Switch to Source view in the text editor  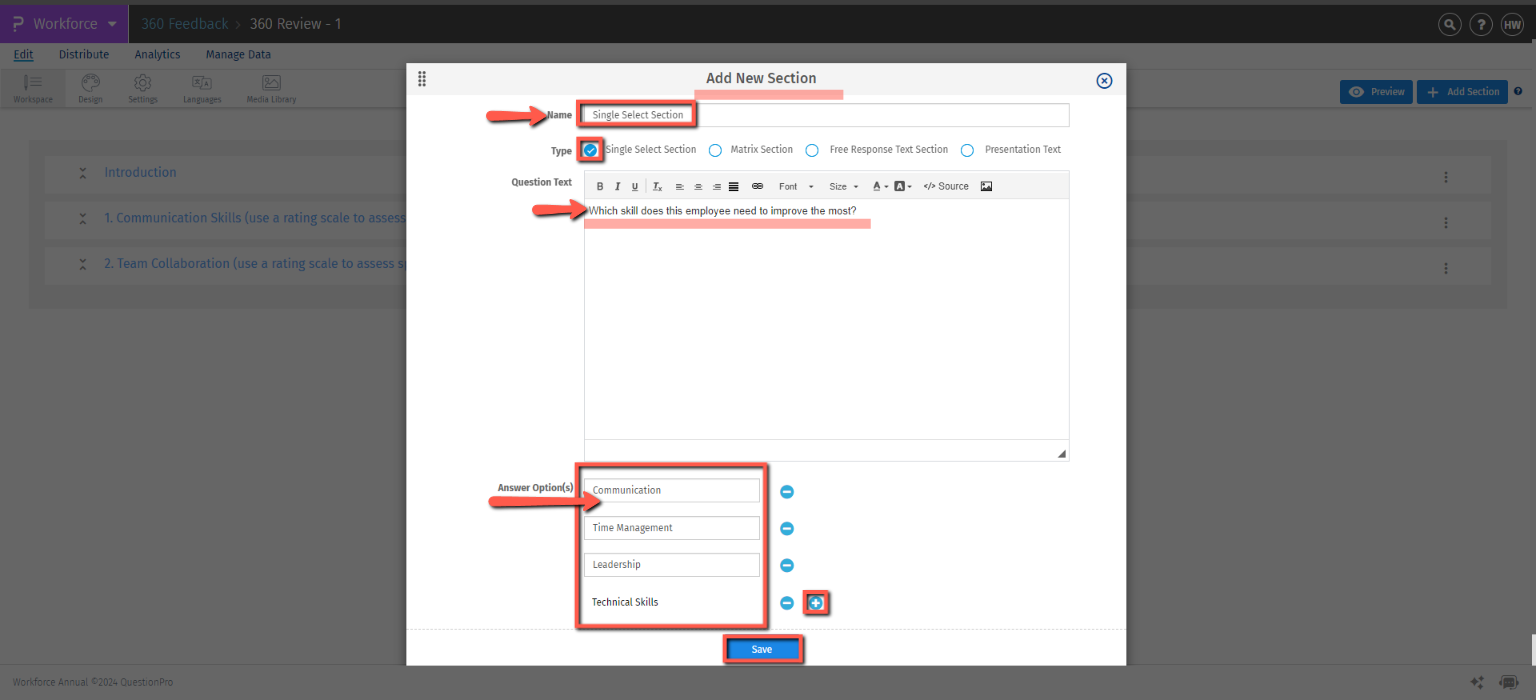point(945,186)
